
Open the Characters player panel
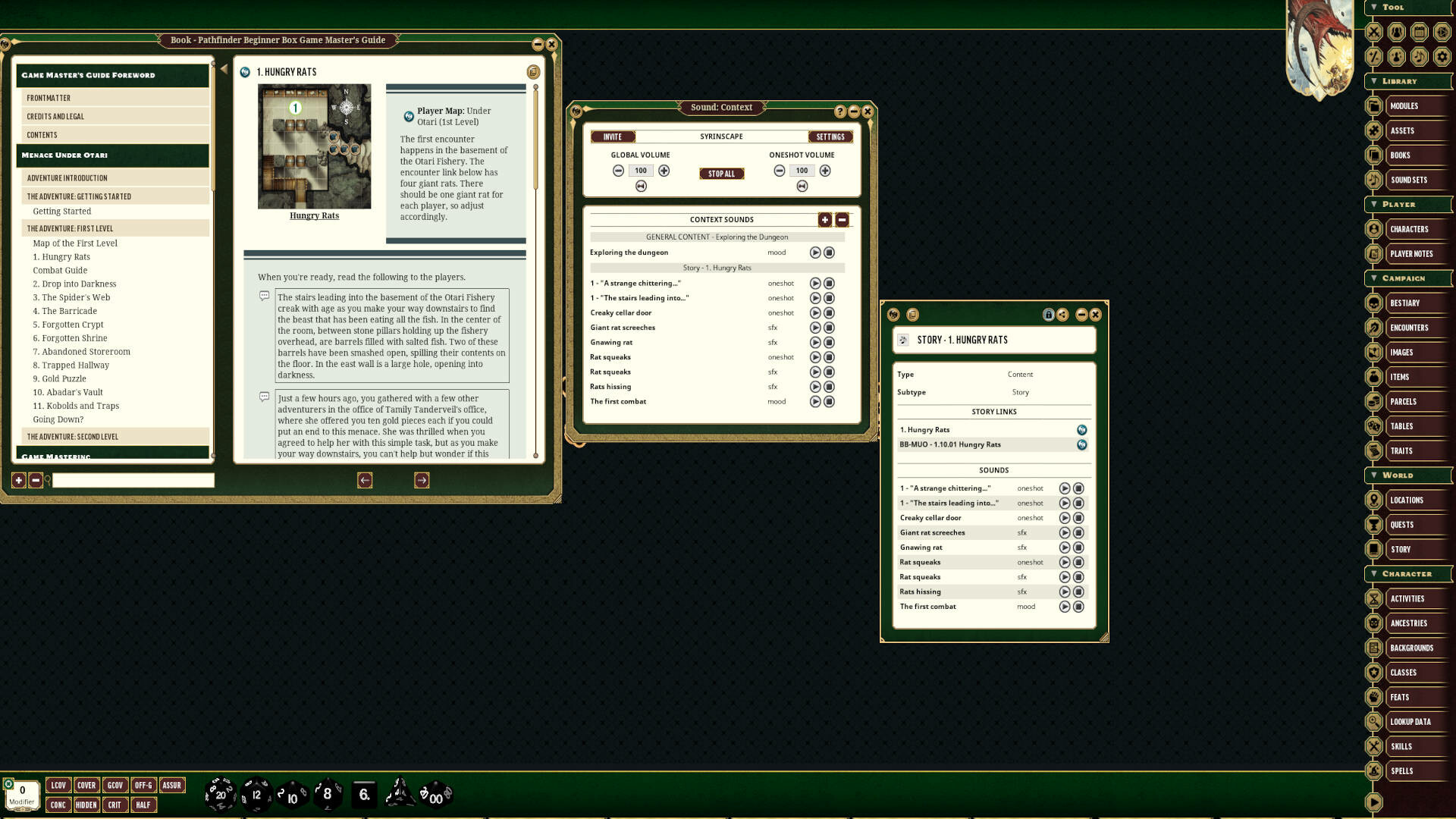coord(1410,229)
